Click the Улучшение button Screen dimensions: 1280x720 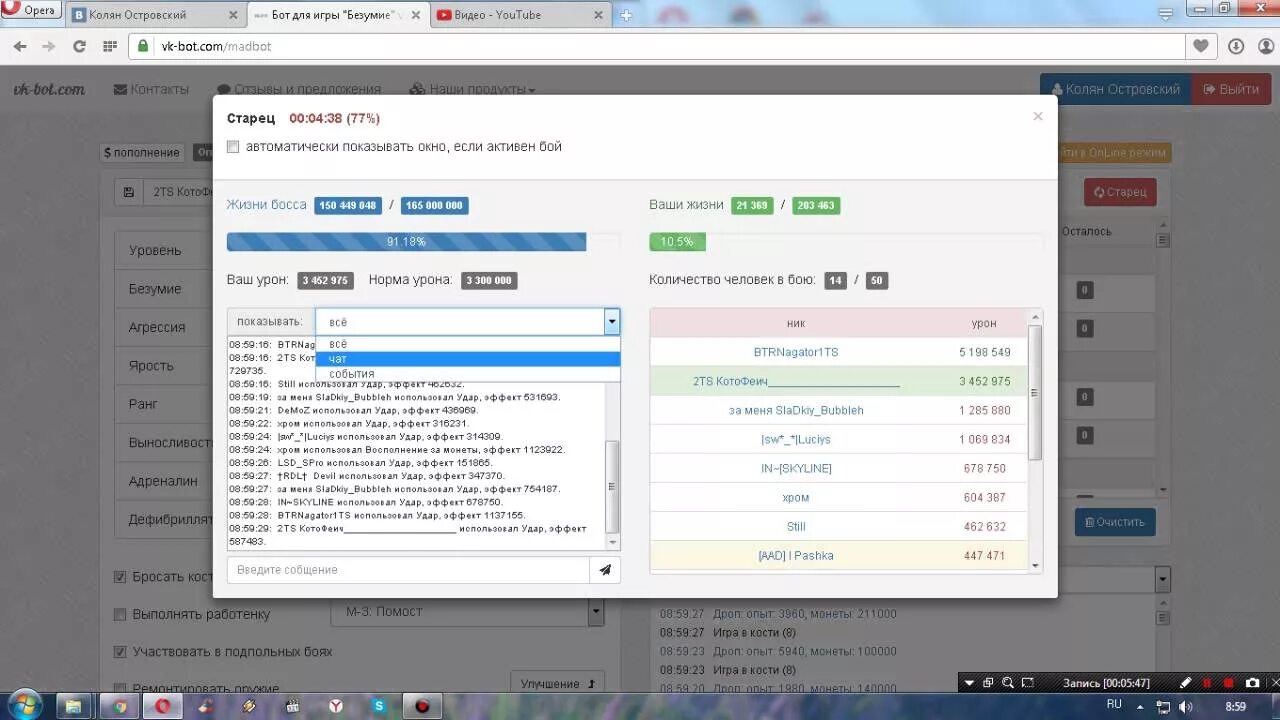[557, 684]
